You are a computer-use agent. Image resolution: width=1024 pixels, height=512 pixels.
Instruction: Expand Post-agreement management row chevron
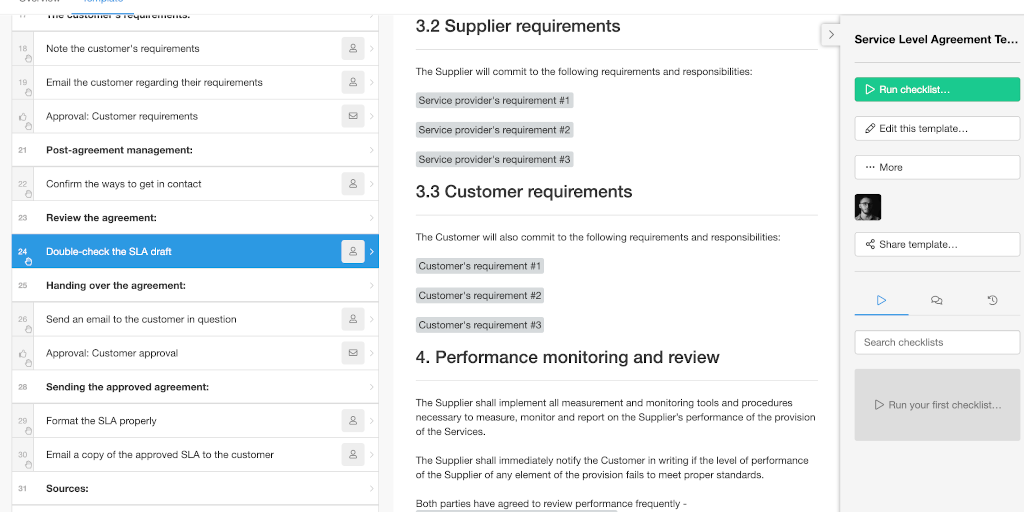point(372,150)
